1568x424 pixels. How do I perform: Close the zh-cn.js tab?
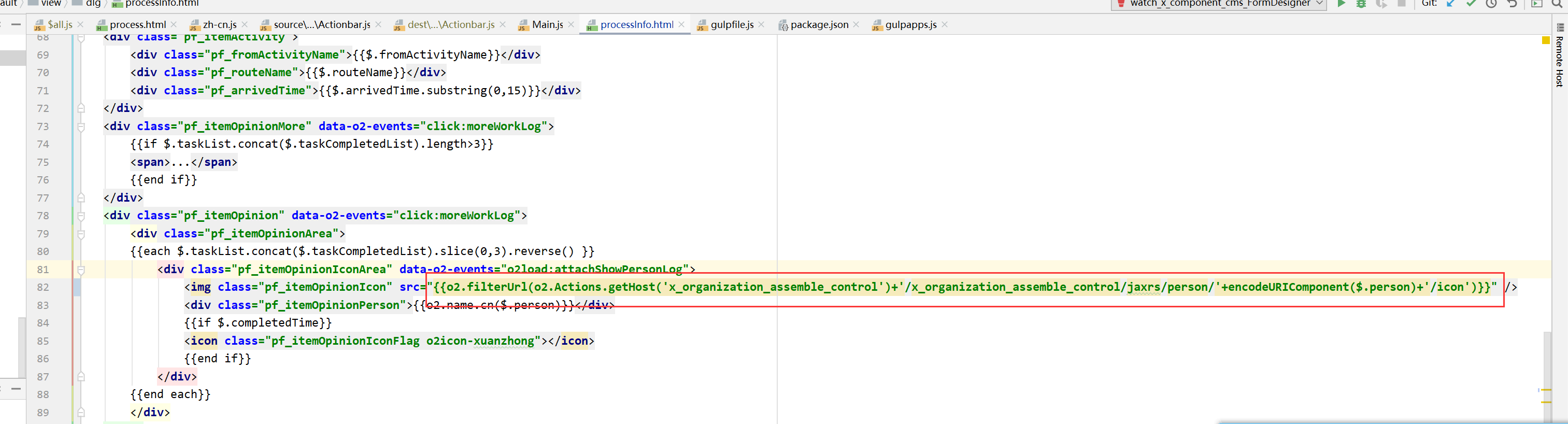coord(245,24)
